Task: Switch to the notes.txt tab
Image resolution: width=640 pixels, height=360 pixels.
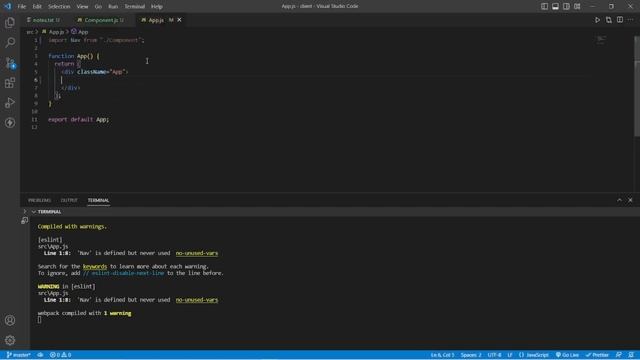Action: point(43,20)
